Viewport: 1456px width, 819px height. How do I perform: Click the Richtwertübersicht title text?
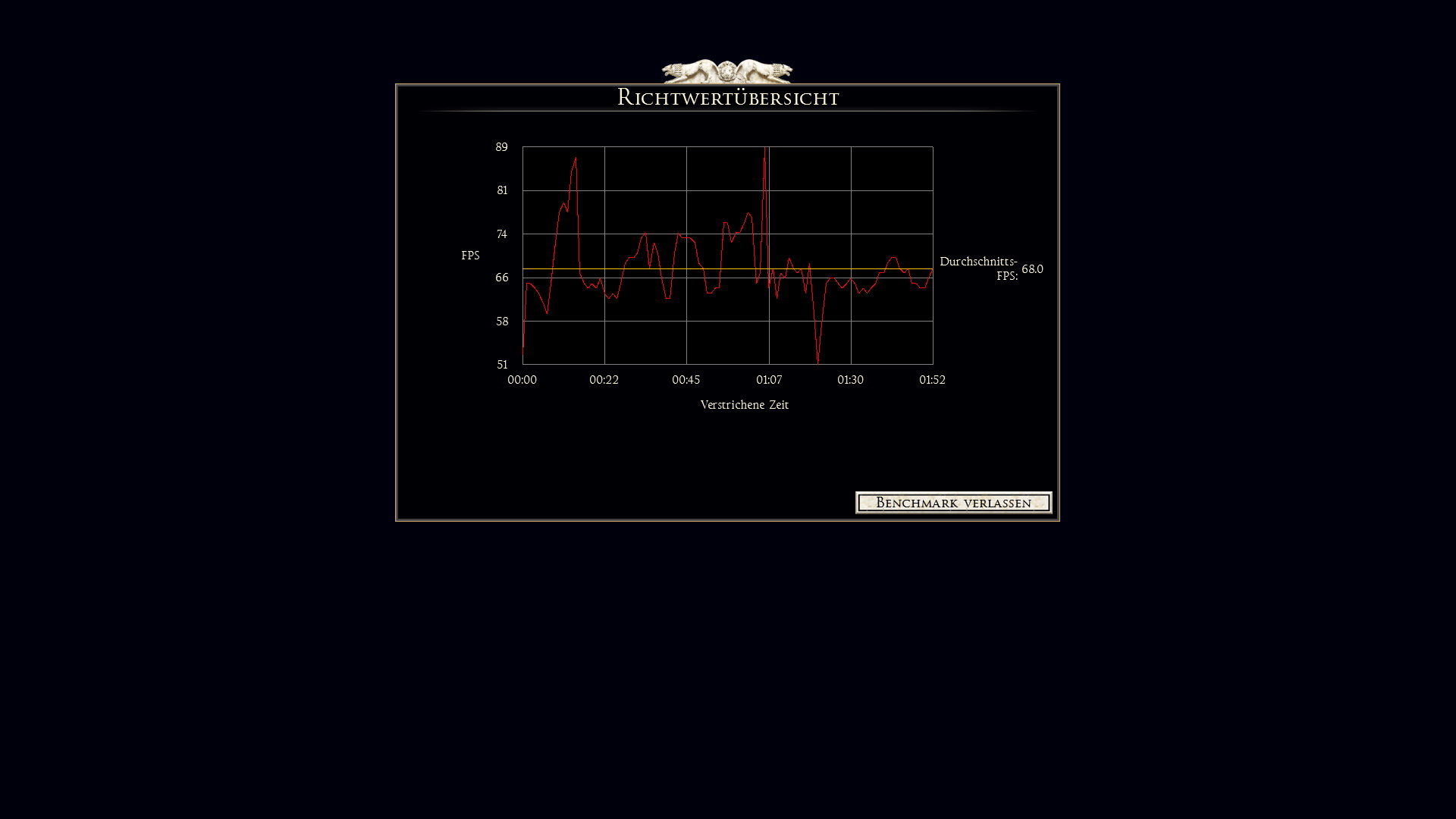pyautogui.click(x=727, y=98)
